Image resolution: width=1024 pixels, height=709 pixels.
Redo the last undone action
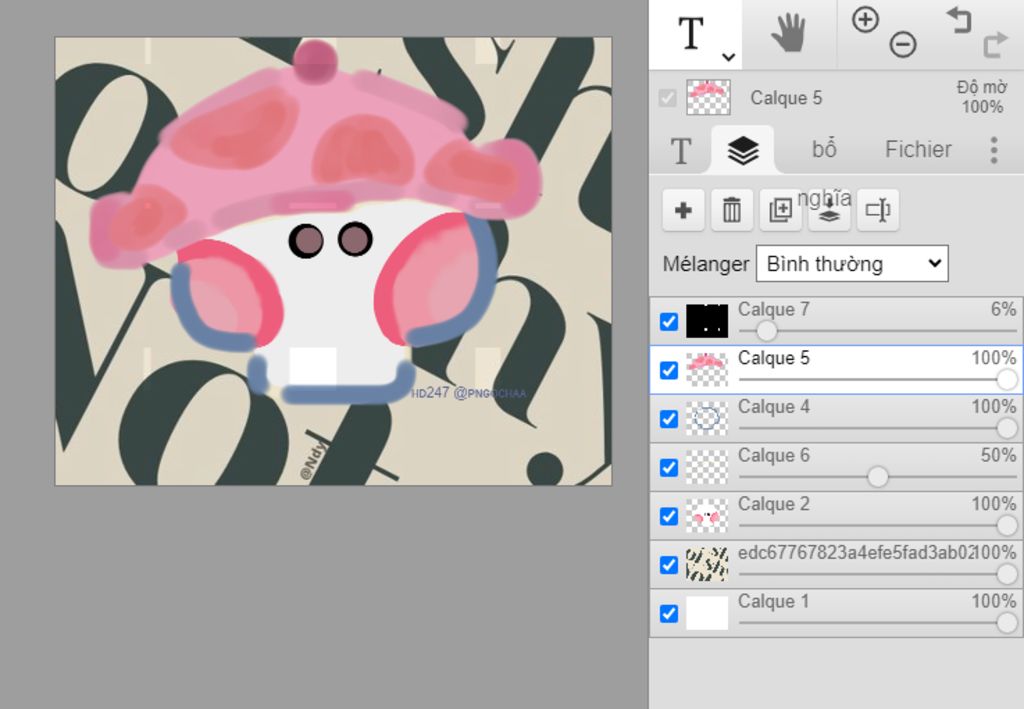pyautogui.click(x=996, y=45)
